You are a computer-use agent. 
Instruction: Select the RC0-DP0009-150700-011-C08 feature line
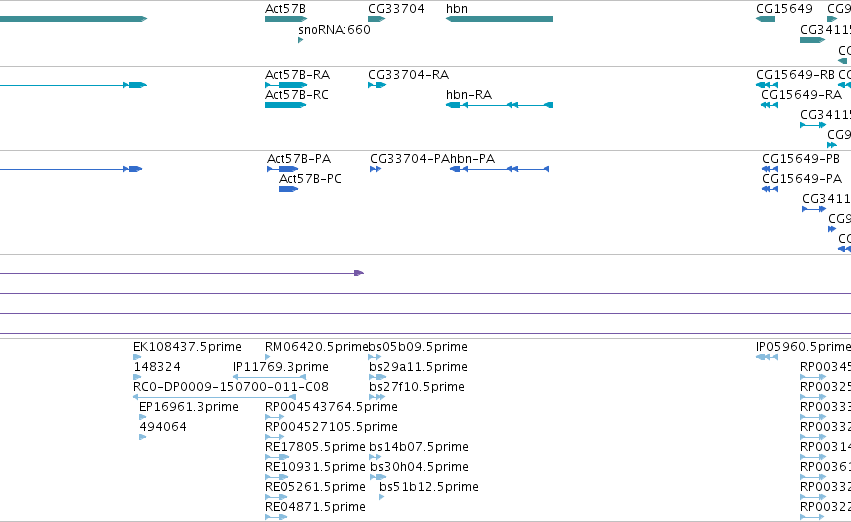pyautogui.click(x=214, y=397)
